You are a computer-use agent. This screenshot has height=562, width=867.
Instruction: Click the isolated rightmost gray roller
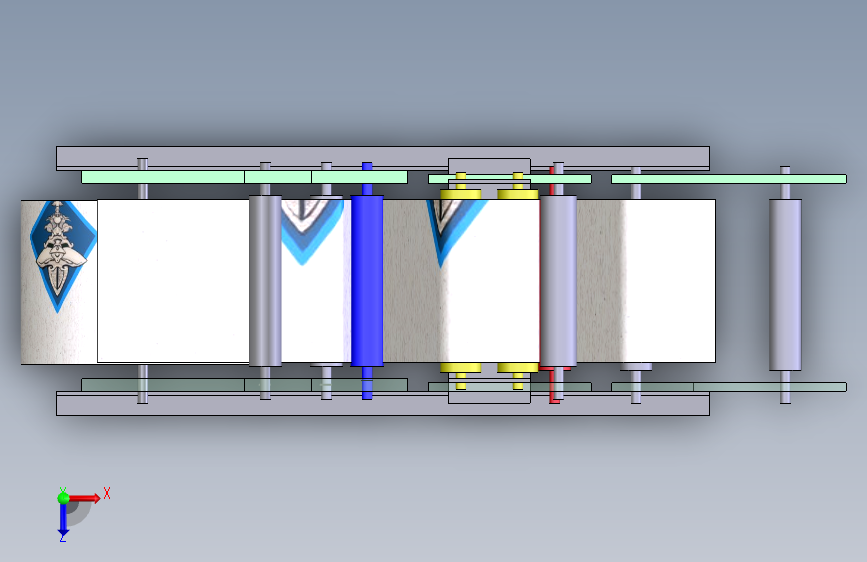click(785, 285)
